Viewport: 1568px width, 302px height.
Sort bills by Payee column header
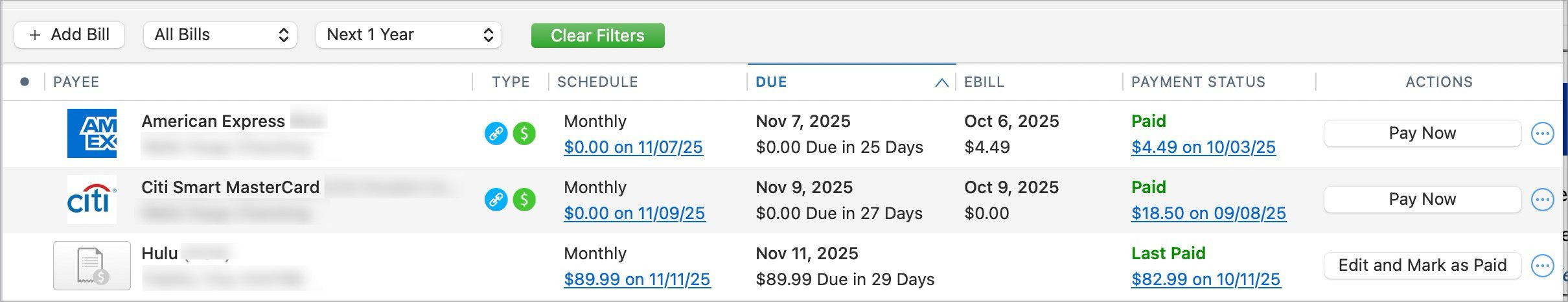pyautogui.click(x=76, y=82)
